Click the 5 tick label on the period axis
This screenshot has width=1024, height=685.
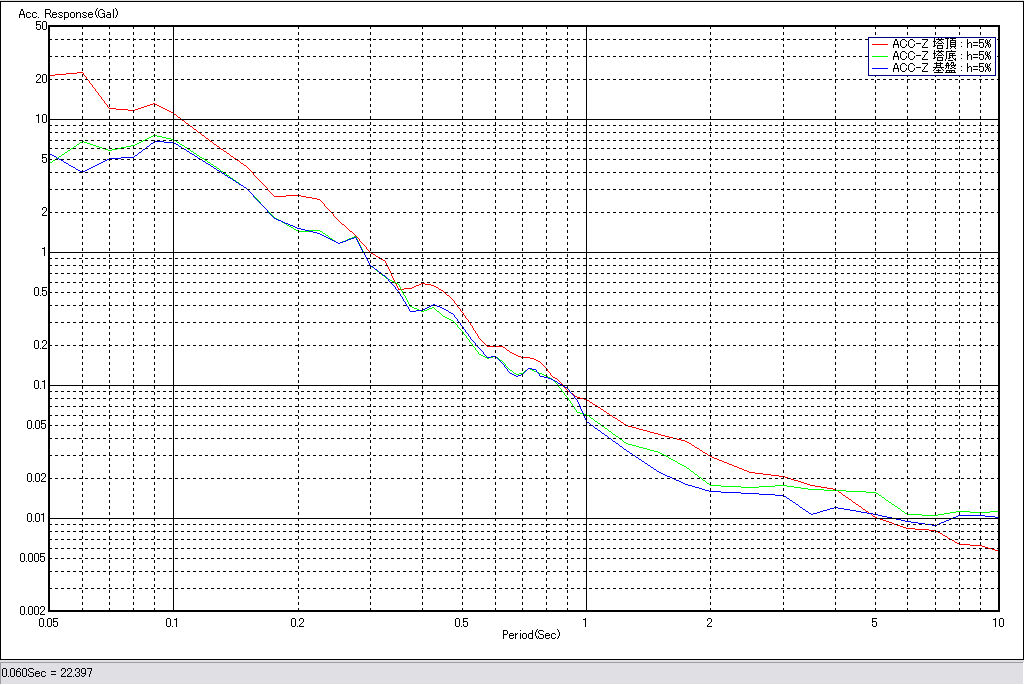(x=874, y=622)
